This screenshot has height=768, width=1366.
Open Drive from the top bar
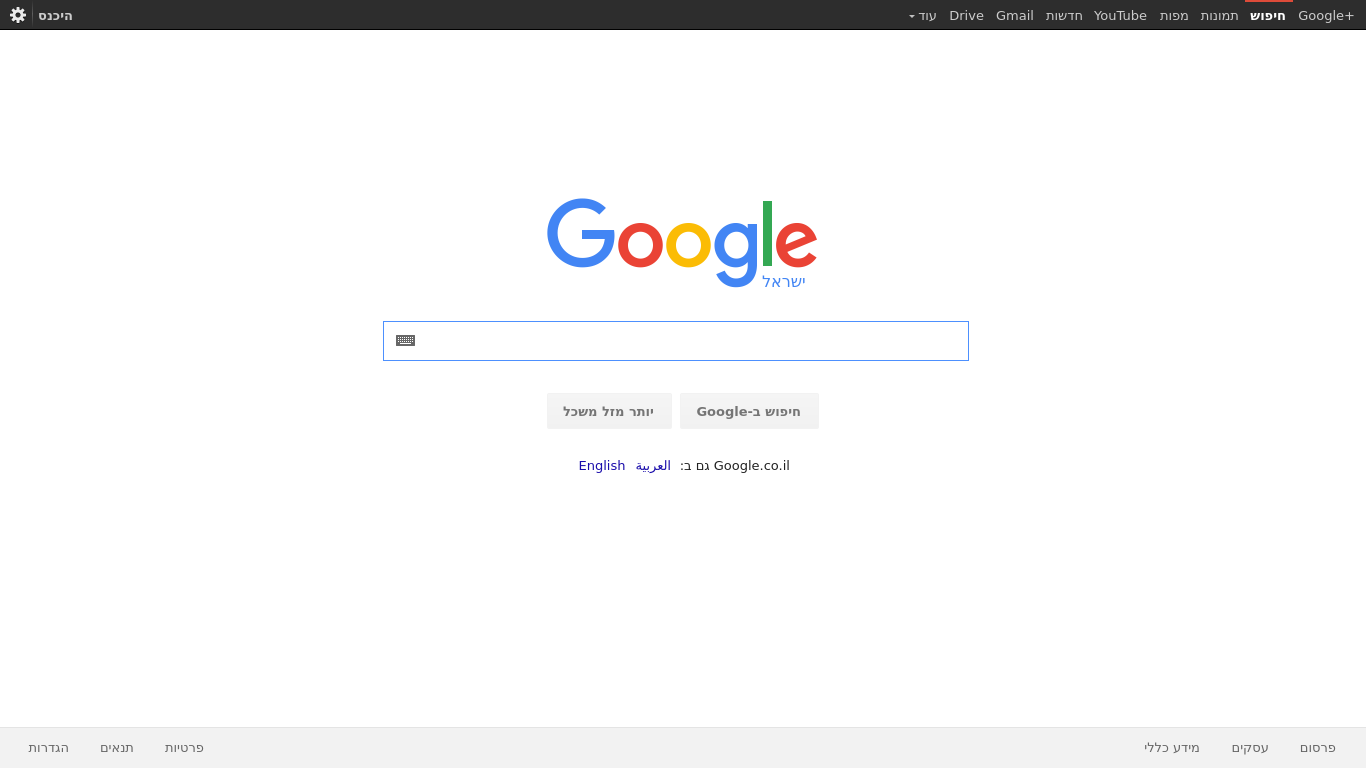point(966,16)
